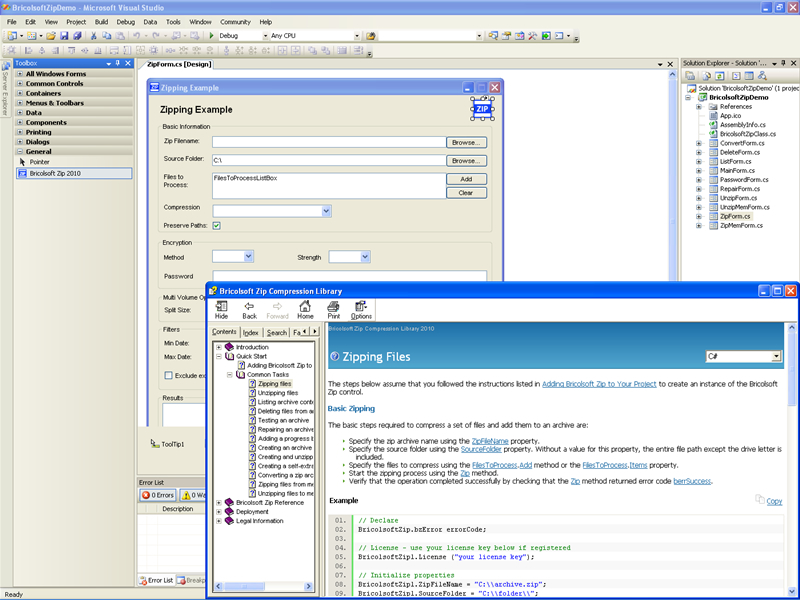The height and width of the screenshot is (600, 800).
Task: Collapse the Quick Start book in help contents
Action: [219, 356]
